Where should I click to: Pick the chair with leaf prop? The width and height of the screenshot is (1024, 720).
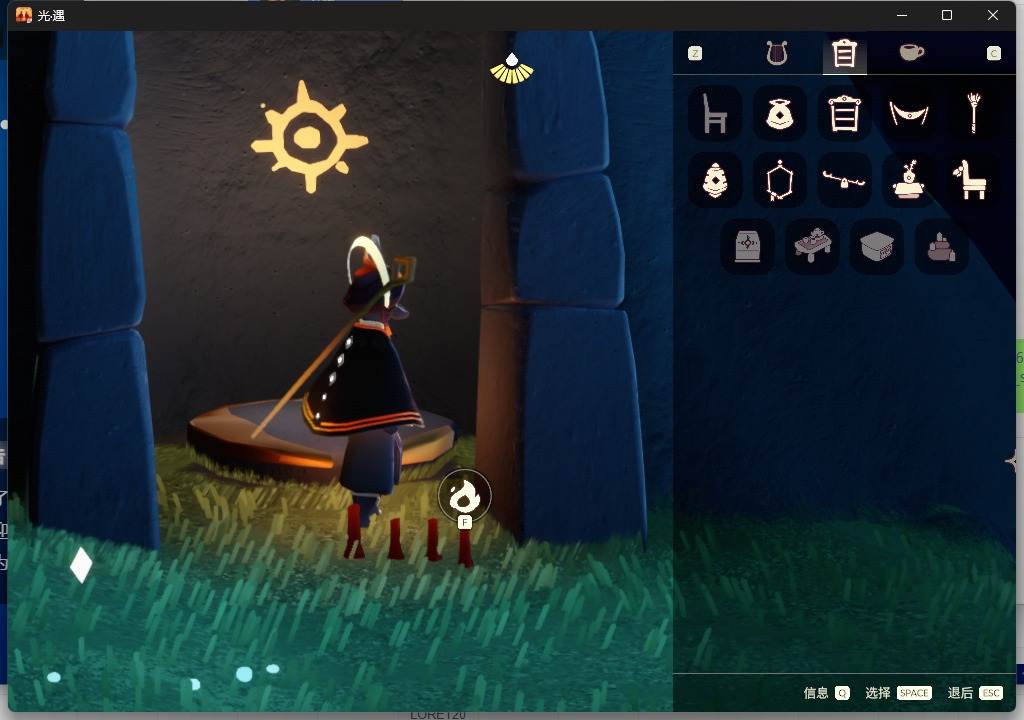click(973, 180)
